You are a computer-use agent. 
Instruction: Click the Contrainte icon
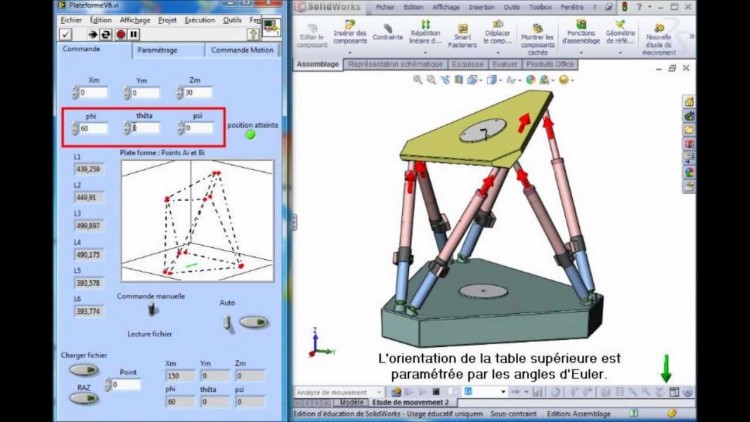coord(388,28)
